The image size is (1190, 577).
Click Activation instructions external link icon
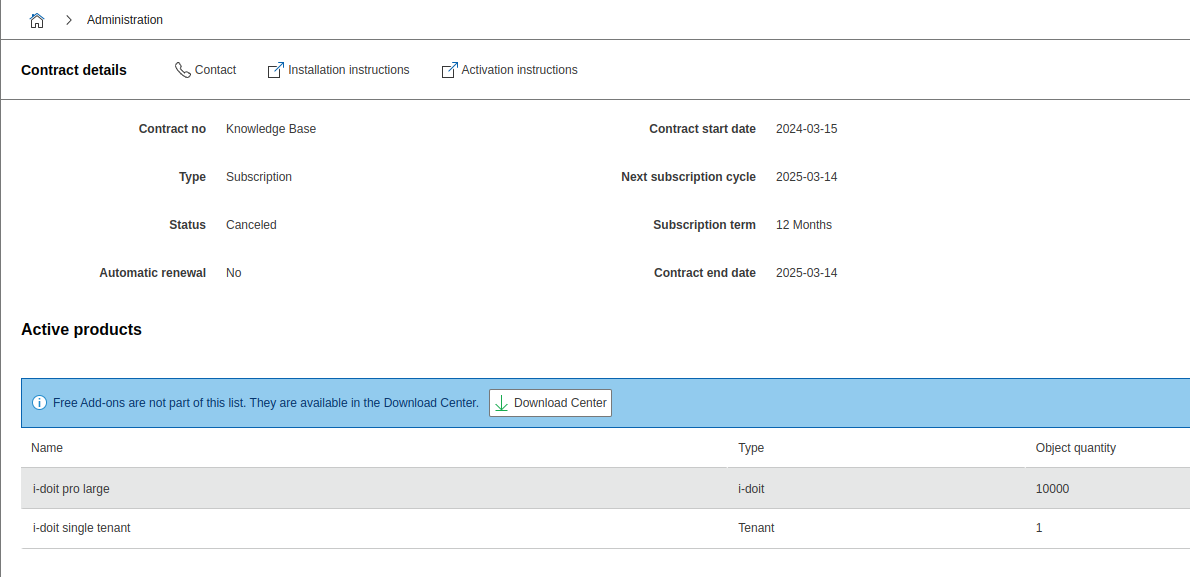tap(449, 70)
